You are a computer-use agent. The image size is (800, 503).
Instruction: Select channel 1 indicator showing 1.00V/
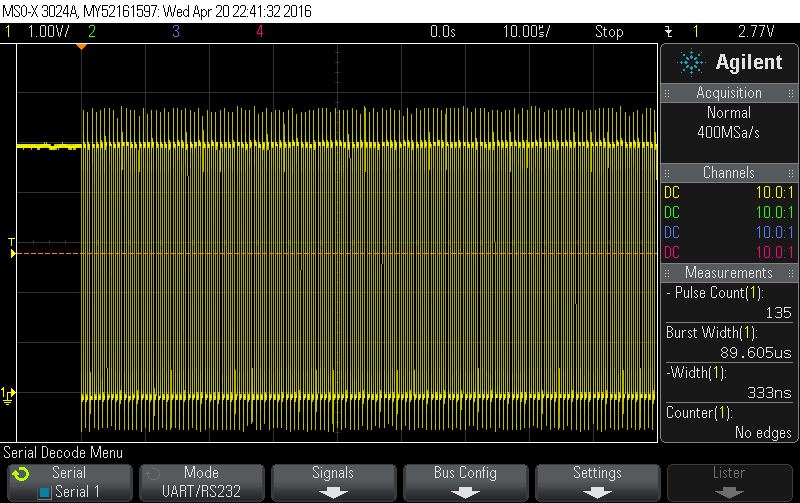tap(36, 31)
